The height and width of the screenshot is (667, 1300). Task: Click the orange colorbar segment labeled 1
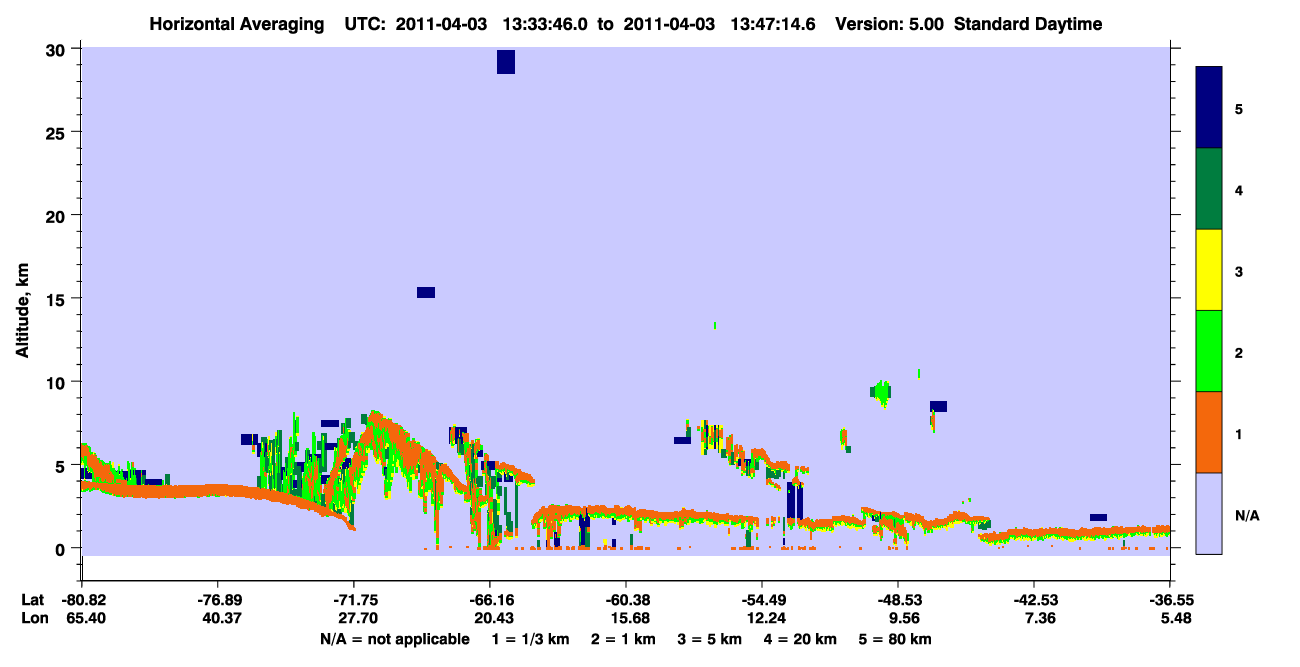1209,432
